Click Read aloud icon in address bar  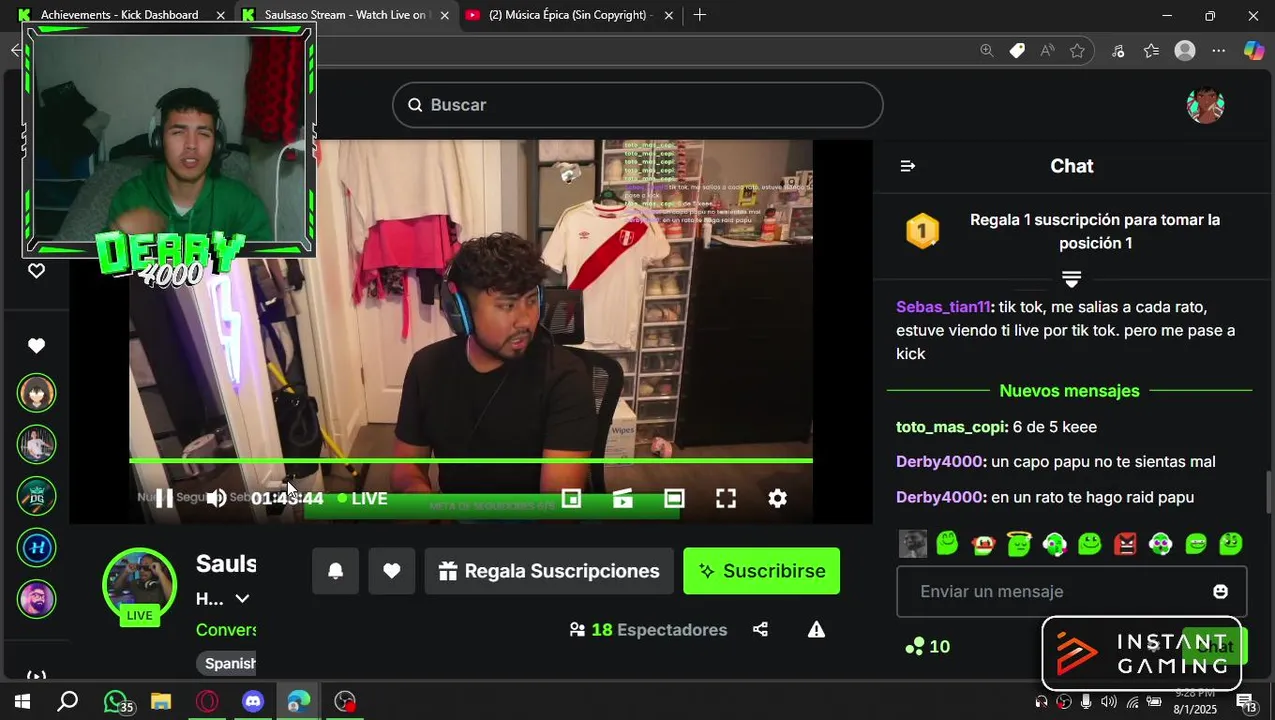pos(1047,51)
